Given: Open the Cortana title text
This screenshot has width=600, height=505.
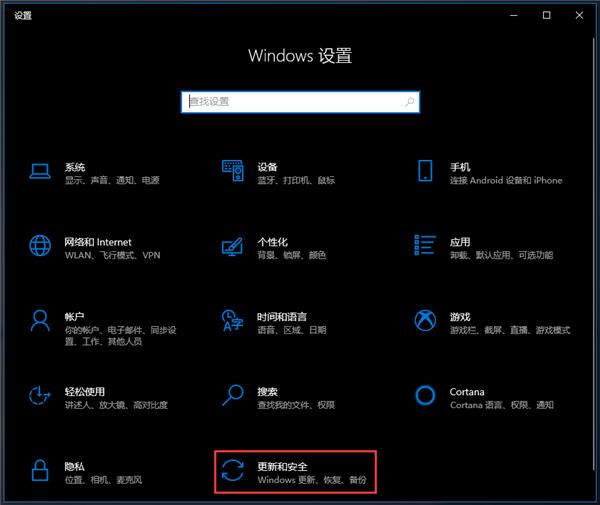Looking at the screenshot, I should tap(467, 392).
